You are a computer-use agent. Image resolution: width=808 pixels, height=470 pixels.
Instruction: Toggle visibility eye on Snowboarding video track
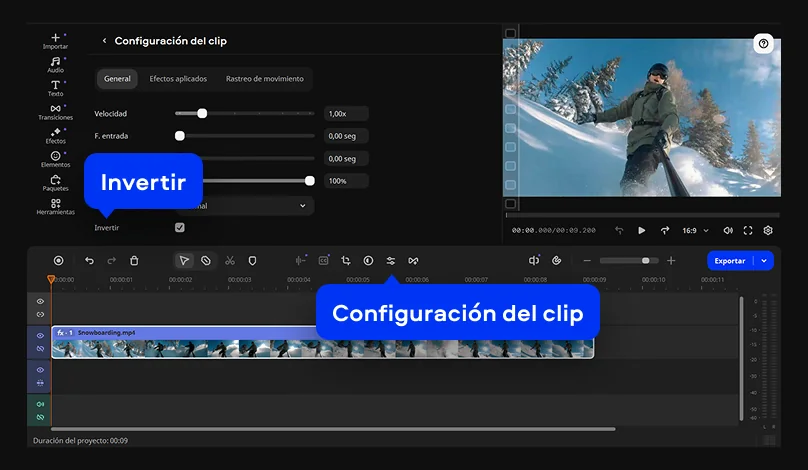(x=40, y=335)
